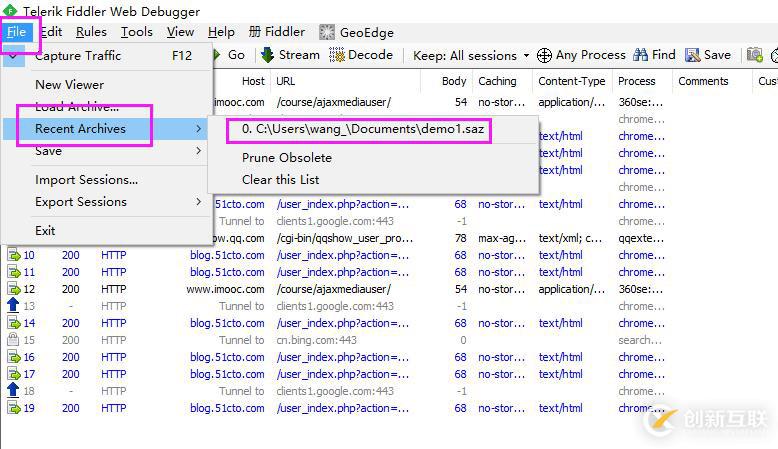This screenshot has height=449, width=778.
Task: Select /cgi-bin/qqshow_user_pro URL cell
Action: (345, 239)
